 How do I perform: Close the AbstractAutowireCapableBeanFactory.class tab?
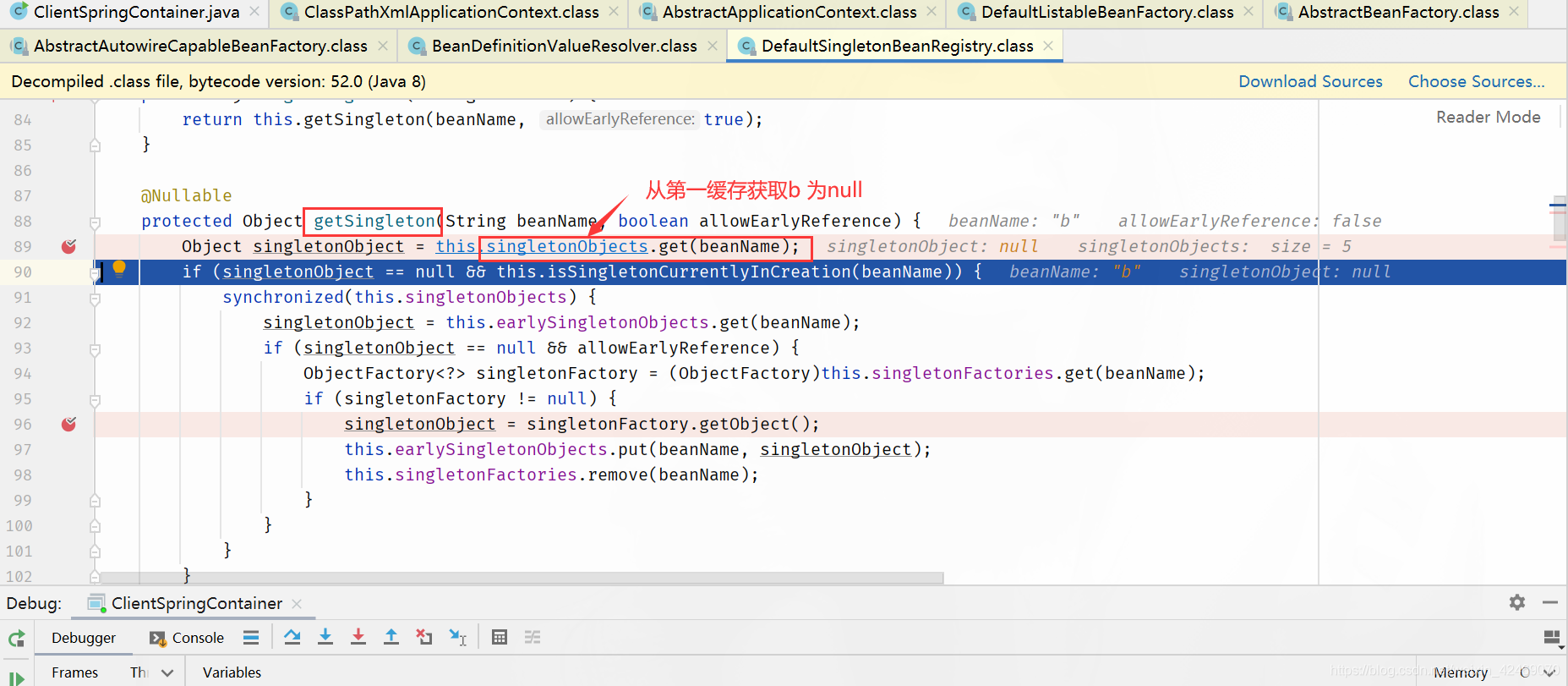point(383,46)
